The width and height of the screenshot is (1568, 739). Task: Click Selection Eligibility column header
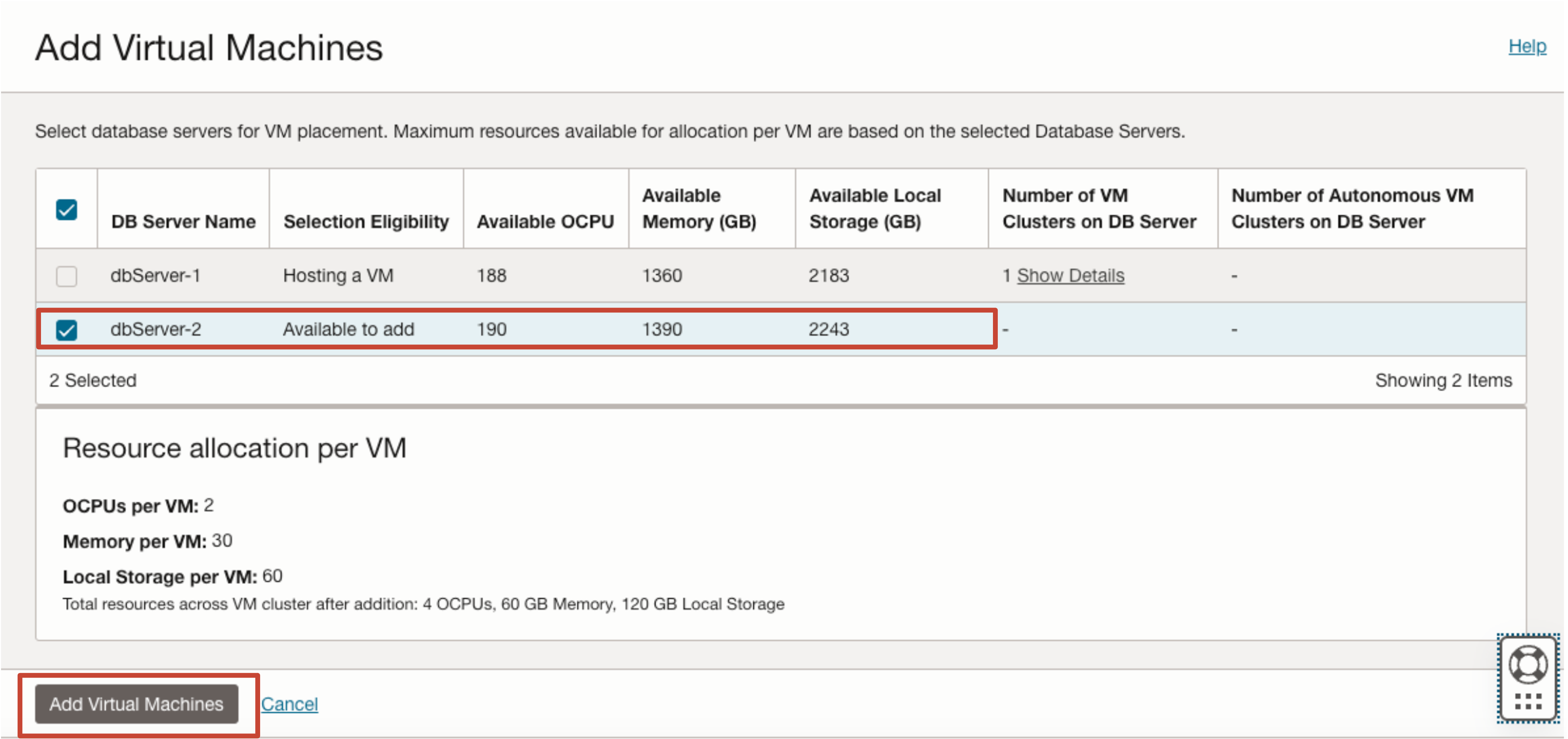366,222
